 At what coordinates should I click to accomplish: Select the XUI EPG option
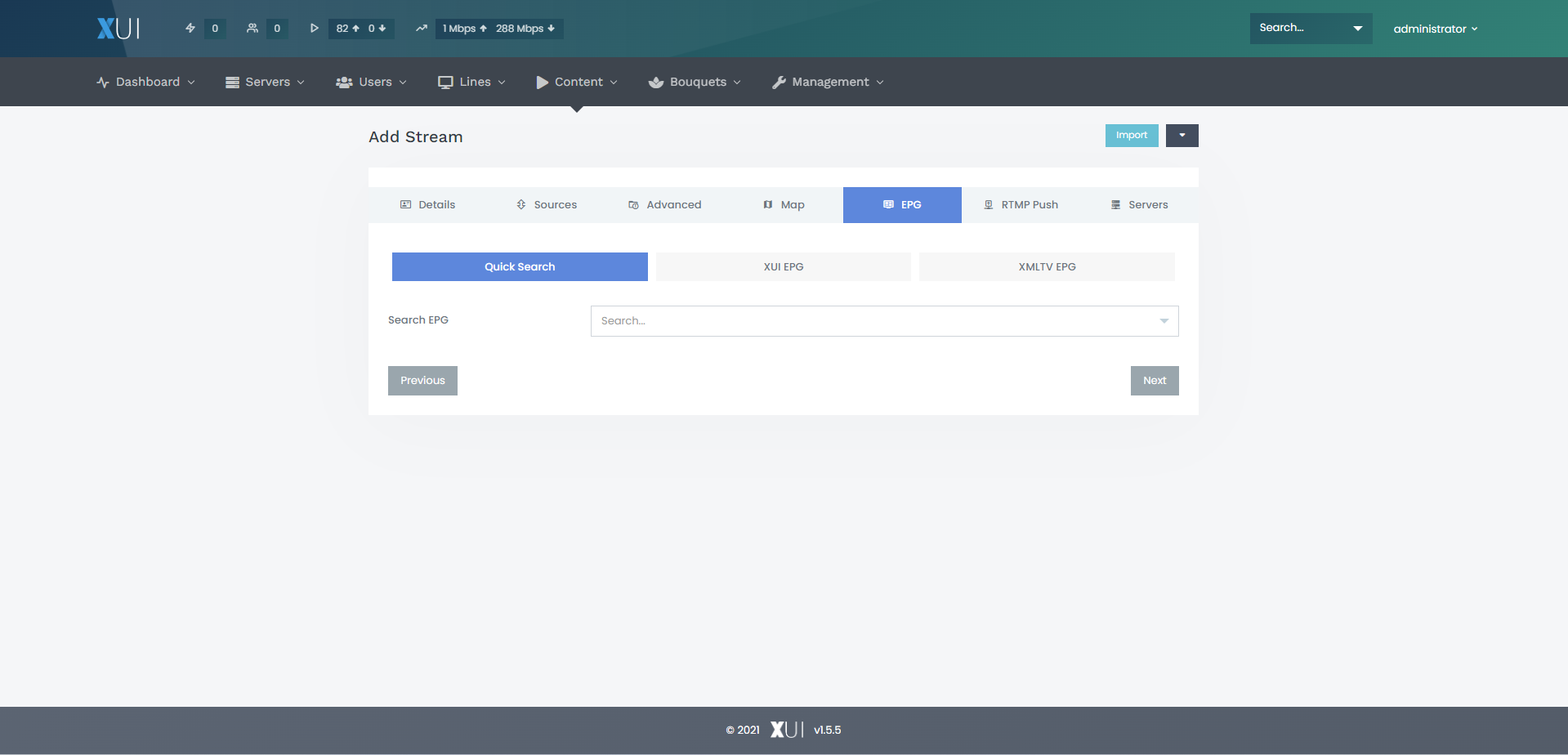[x=784, y=266]
